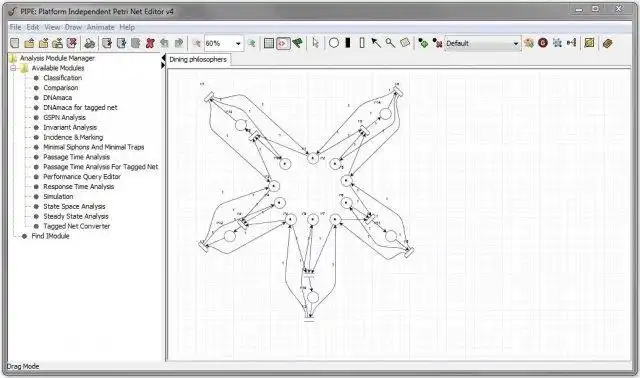640x378 pixels.
Task: Select the Simulation module
Action: click(58, 196)
